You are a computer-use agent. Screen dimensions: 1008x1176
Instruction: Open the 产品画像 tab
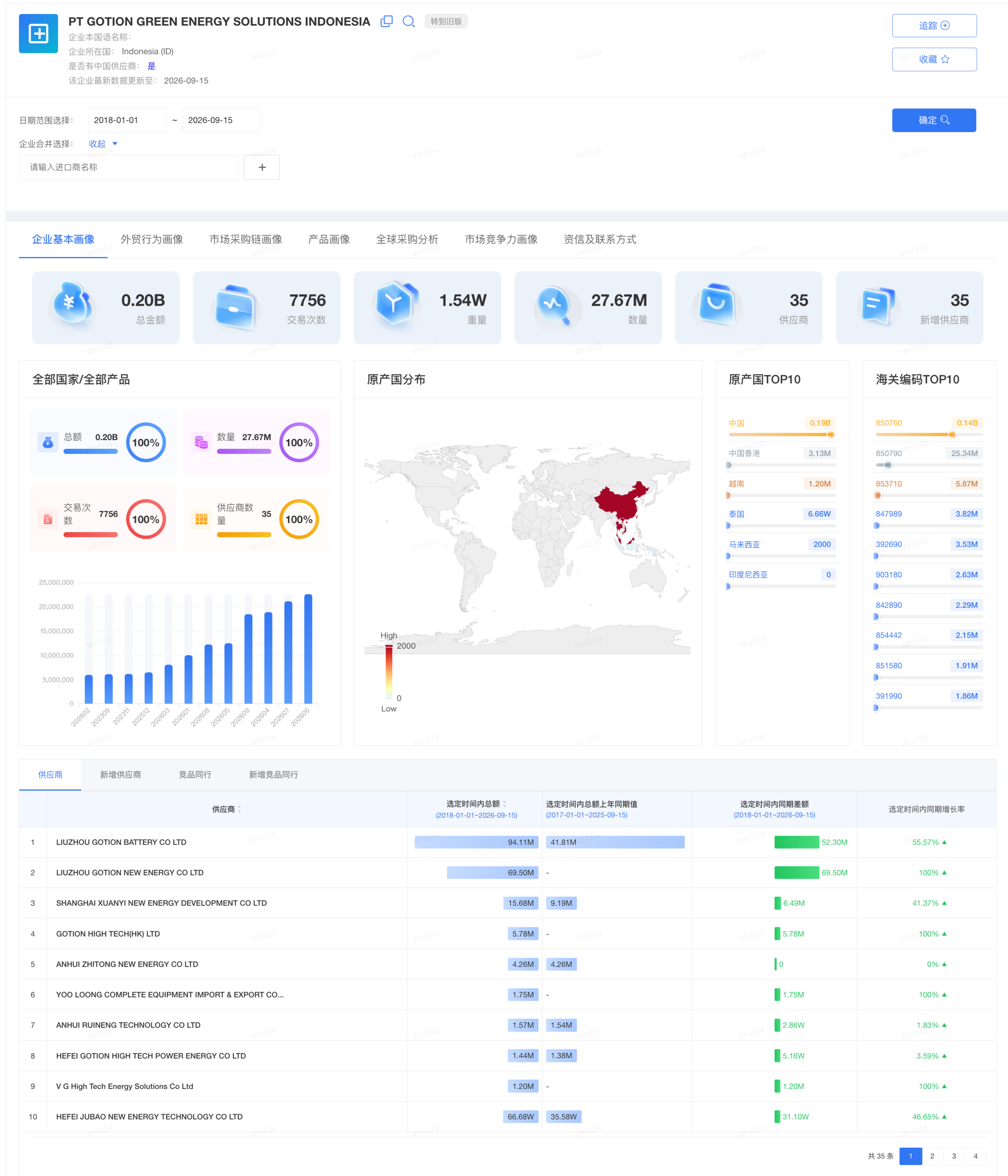[x=329, y=239]
